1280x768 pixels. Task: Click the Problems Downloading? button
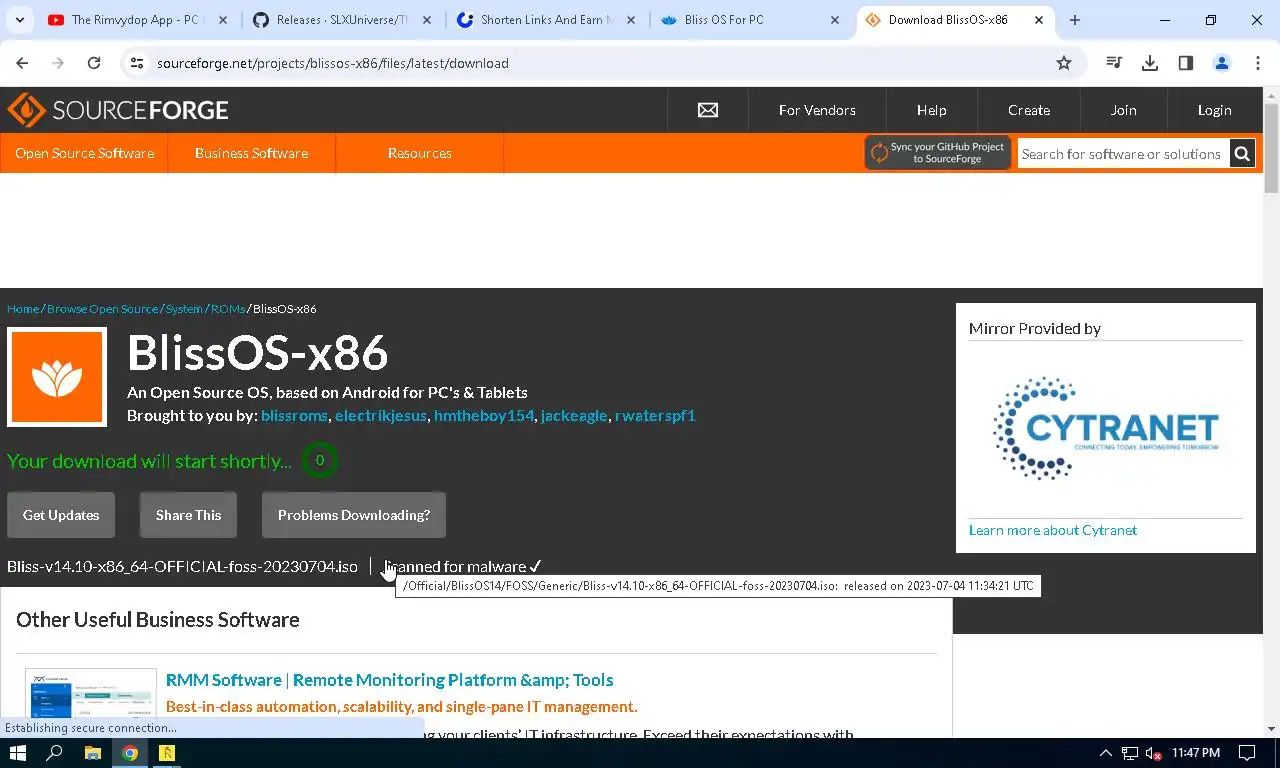click(x=354, y=515)
